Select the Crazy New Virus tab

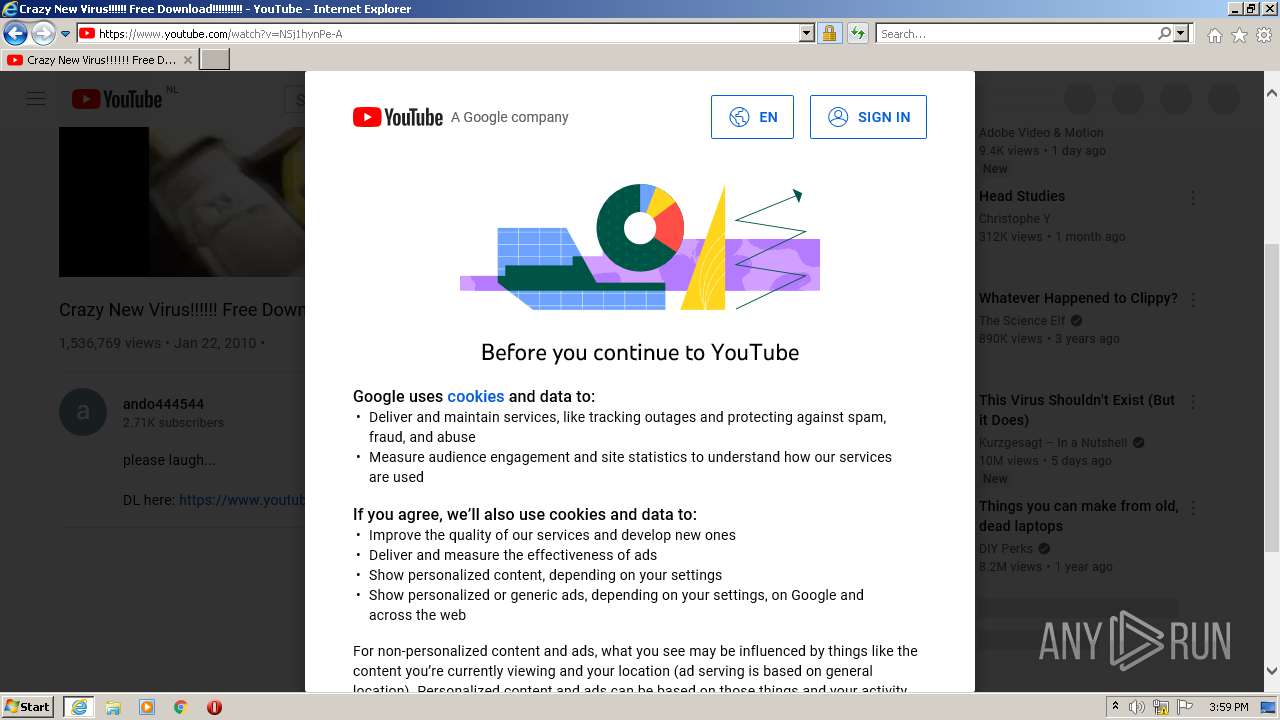pos(99,60)
